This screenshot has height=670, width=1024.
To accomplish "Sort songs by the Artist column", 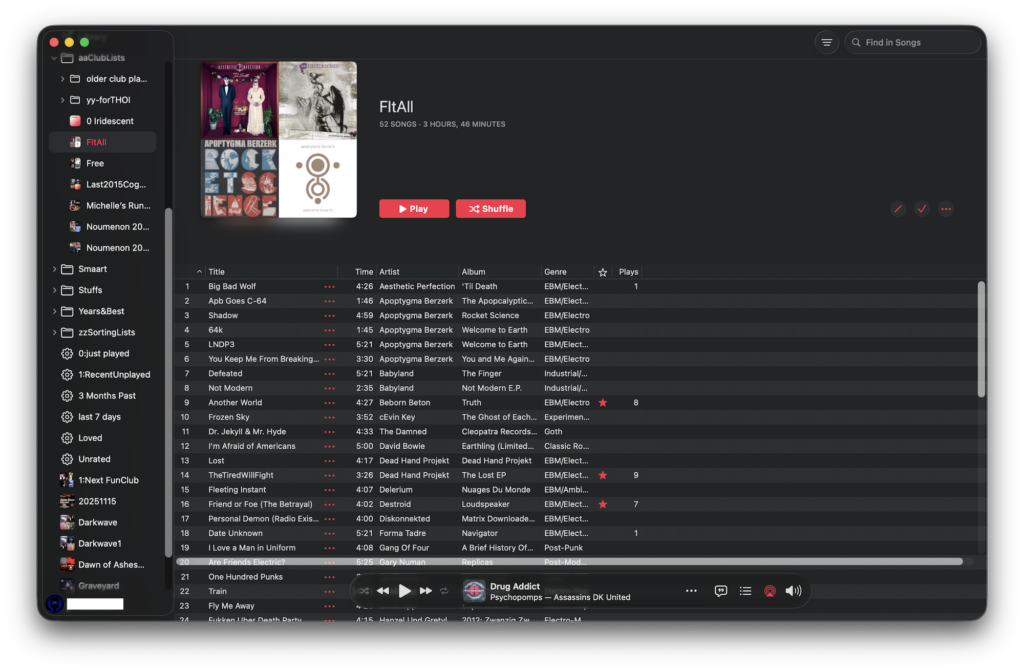I will [x=416, y=272].
